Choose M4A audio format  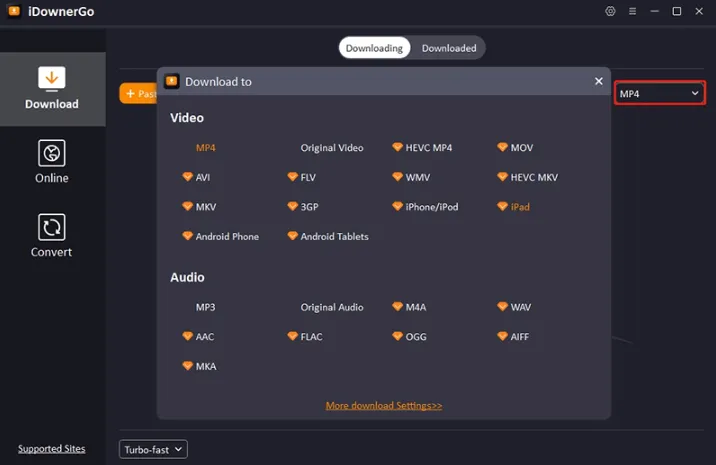[409, 307]
